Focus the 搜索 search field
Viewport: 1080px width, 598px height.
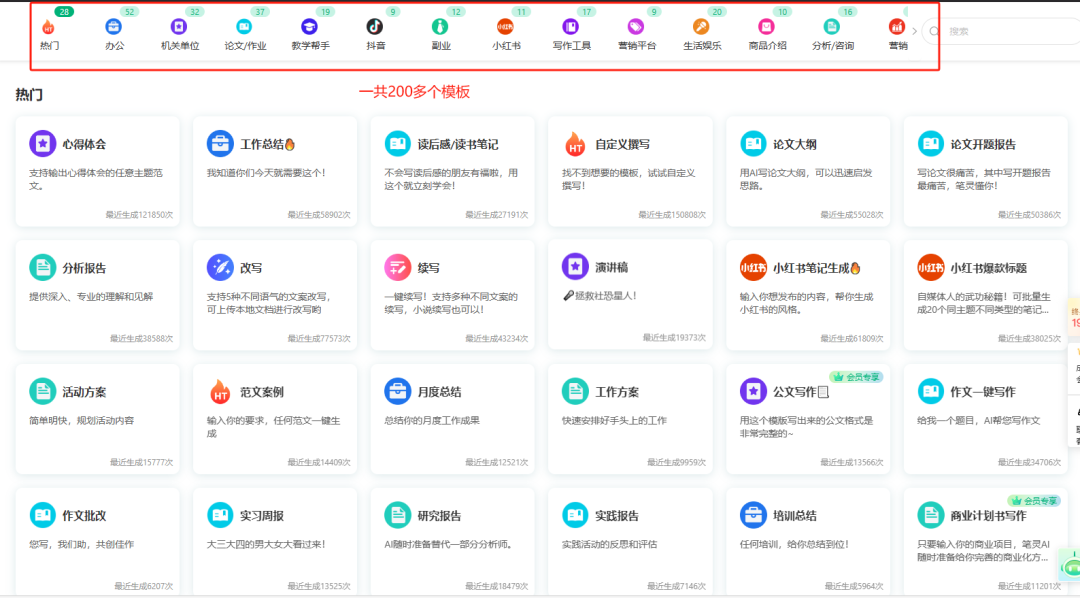click(x=1002, y=31)
